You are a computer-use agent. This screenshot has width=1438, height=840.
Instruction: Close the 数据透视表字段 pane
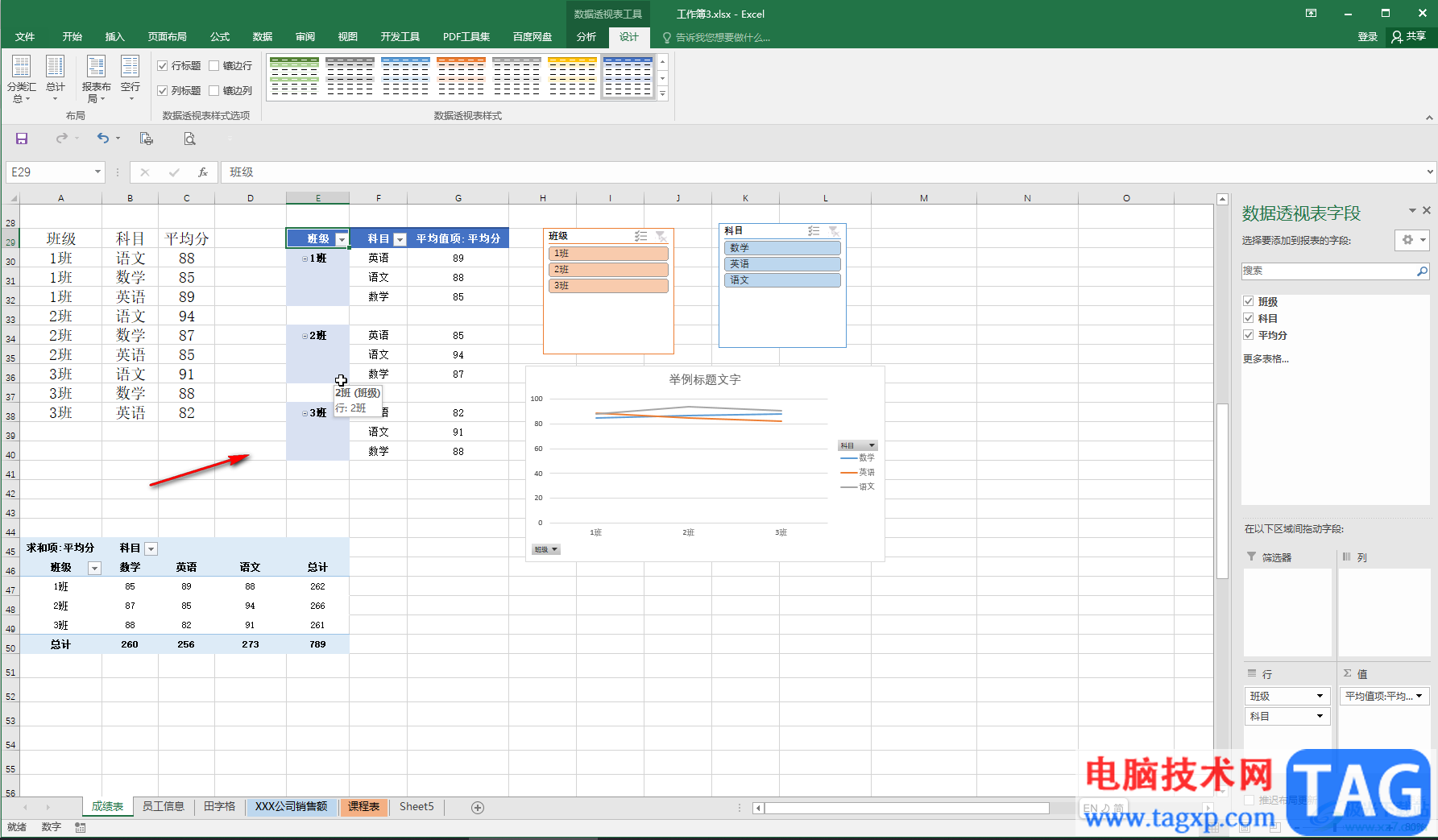pyautogui.click(x=1427, y=210)
